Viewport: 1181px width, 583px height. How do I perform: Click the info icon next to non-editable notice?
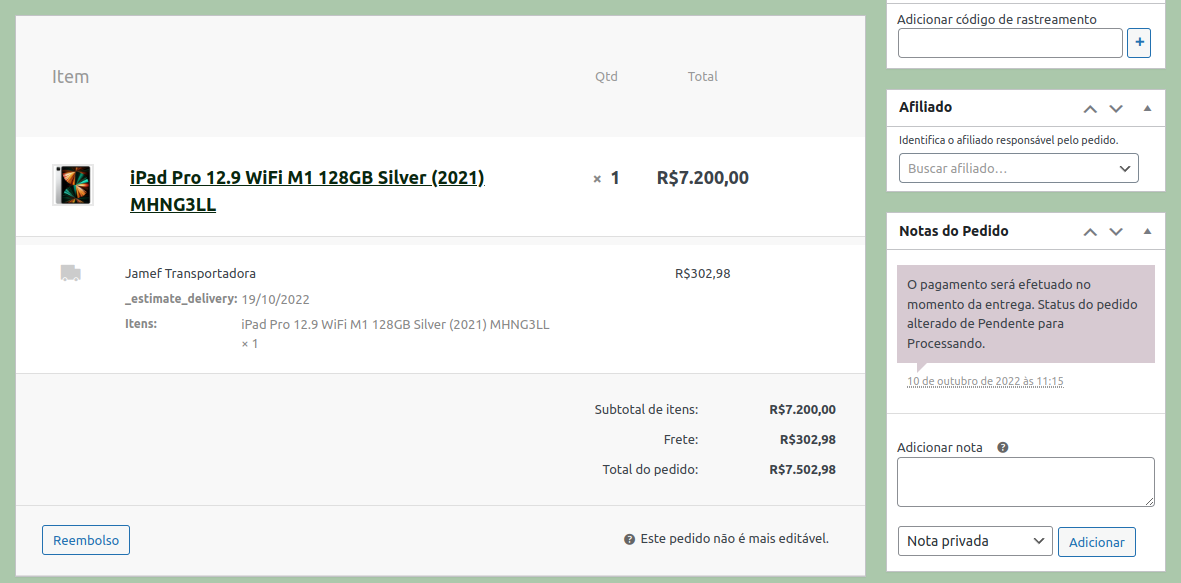(629, 540)
